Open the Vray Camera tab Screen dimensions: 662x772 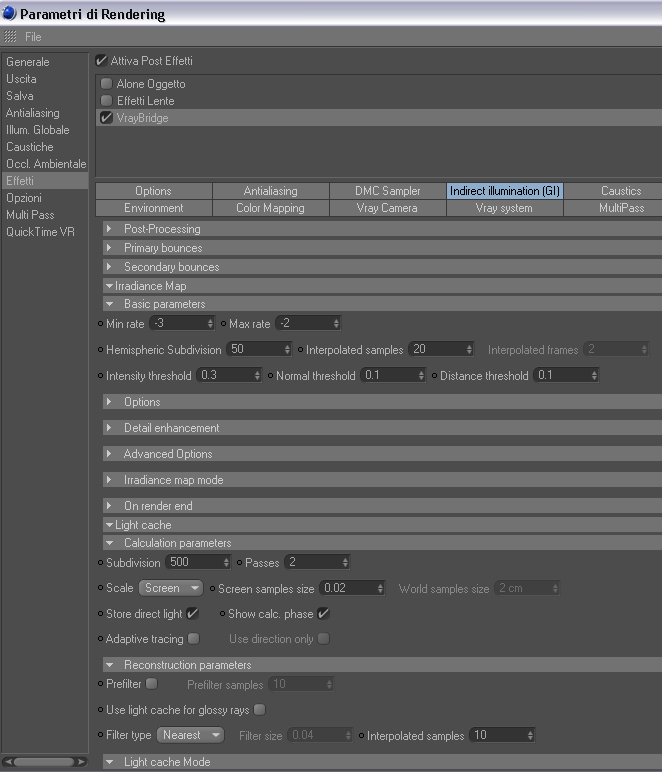(387, 208)
